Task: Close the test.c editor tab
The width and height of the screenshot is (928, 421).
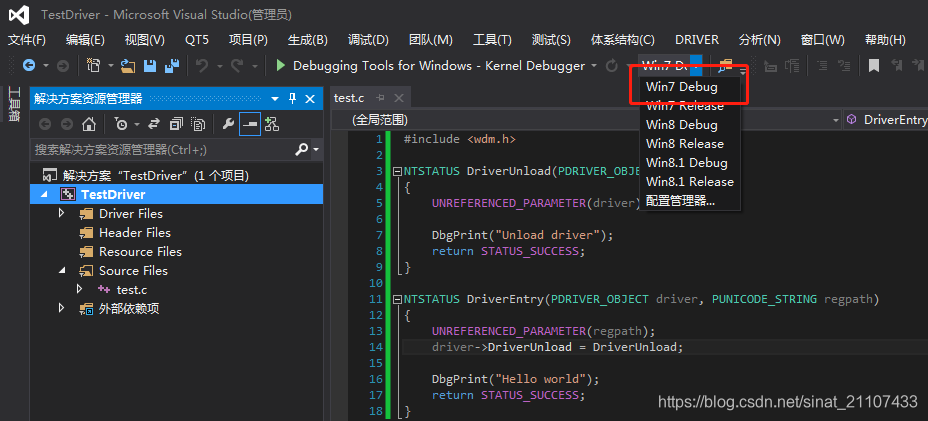Action: coord(399,98)
